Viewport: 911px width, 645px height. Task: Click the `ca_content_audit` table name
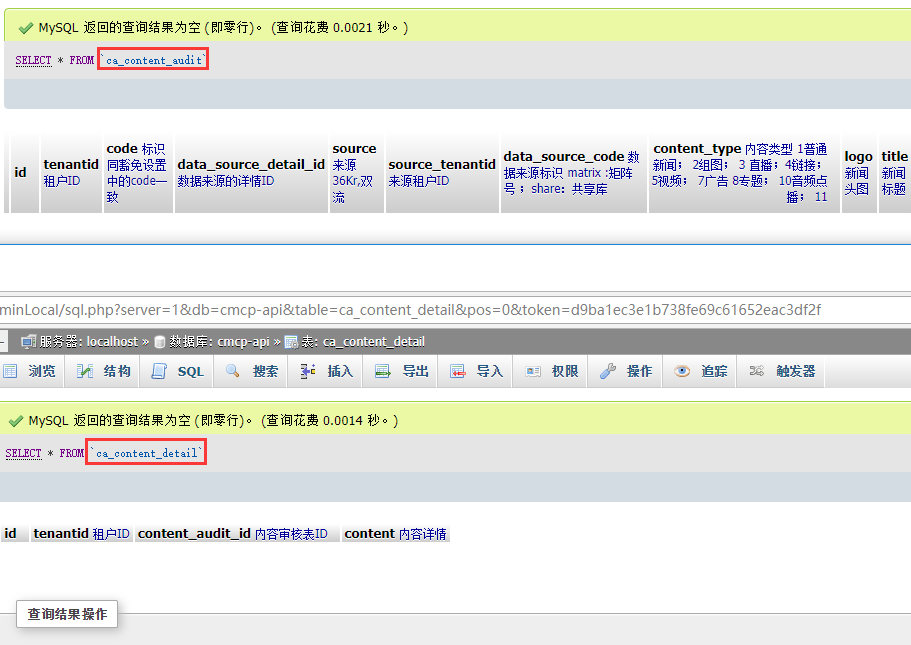153,60
